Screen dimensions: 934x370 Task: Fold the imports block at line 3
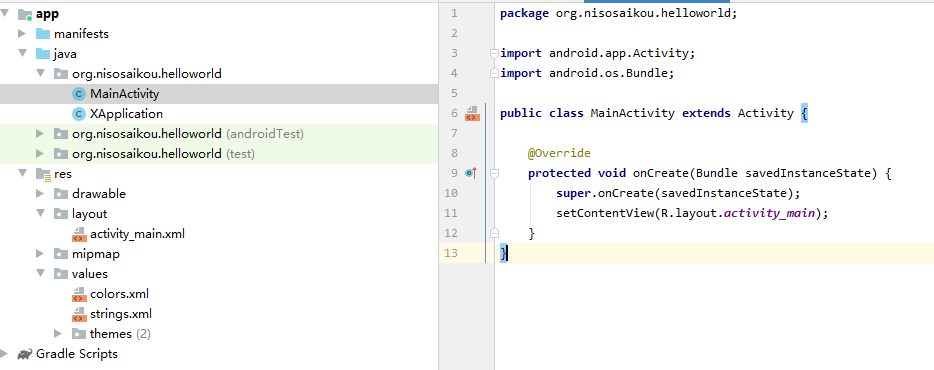[494, 53]
